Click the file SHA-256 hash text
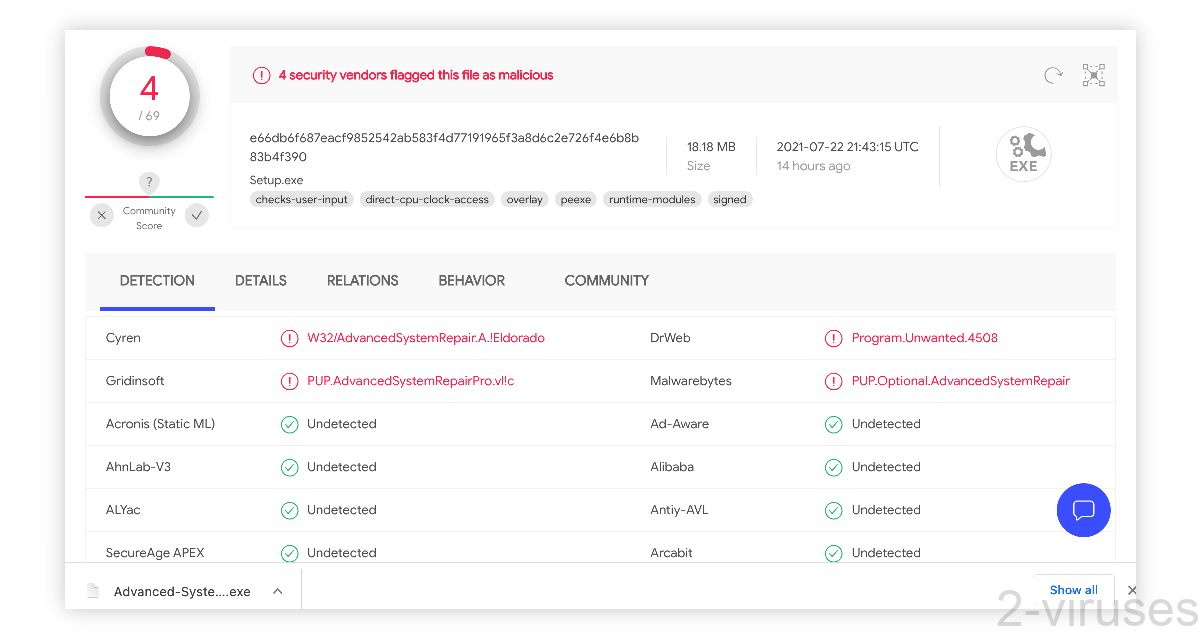Viewport: 1200px width, 637px height. point(444,147)
